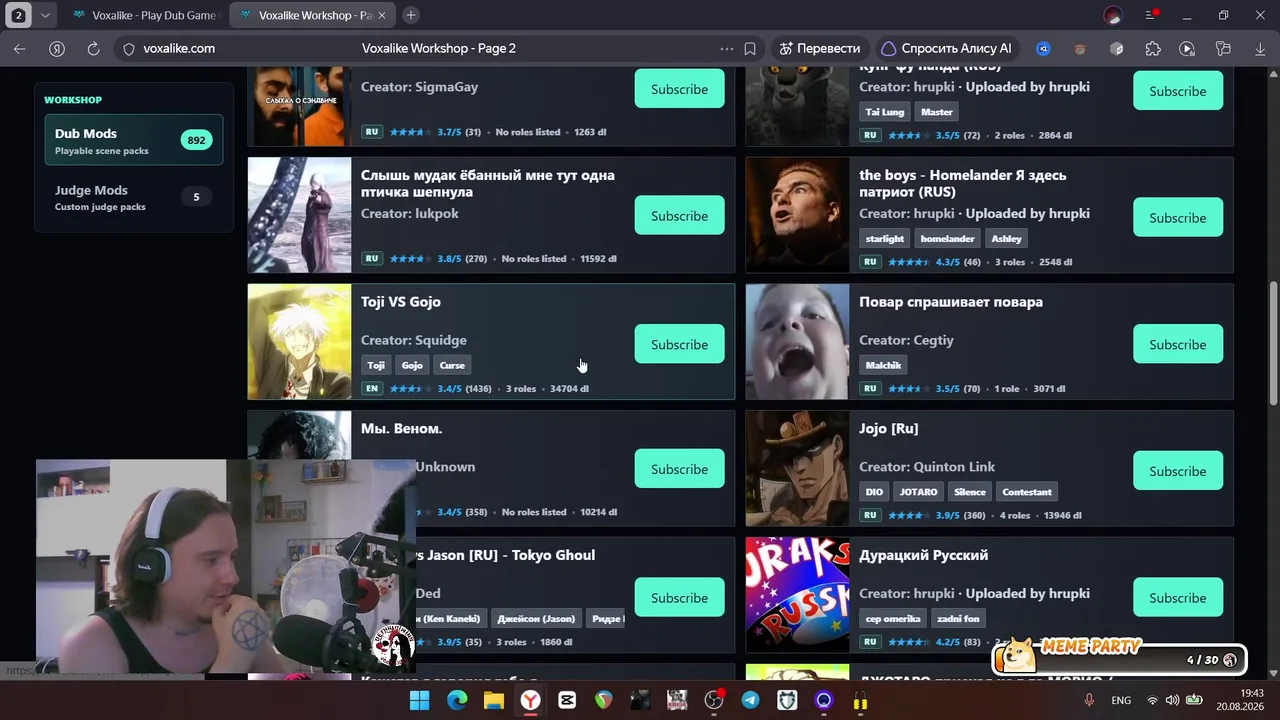The height and width of the screenshot is (720, 1280).
Task: Show site protection shield info
Action: [128, 48]
